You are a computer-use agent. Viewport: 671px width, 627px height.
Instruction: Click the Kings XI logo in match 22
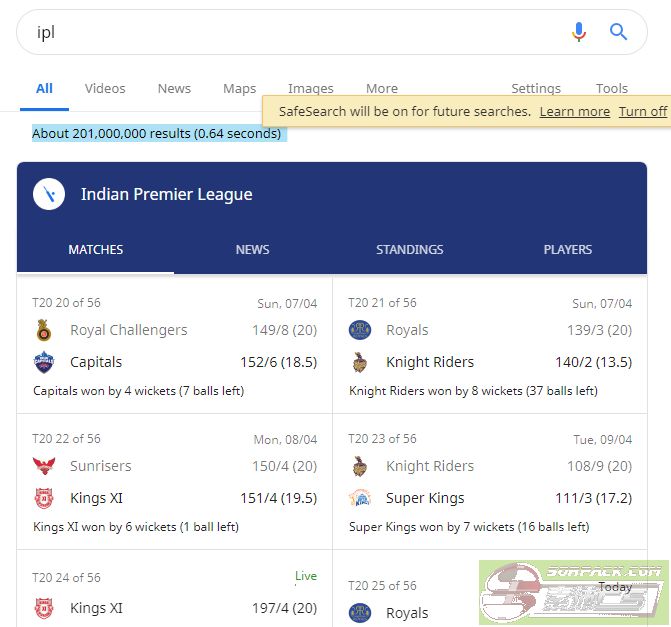pyautogui.click(x=43, y=498)
